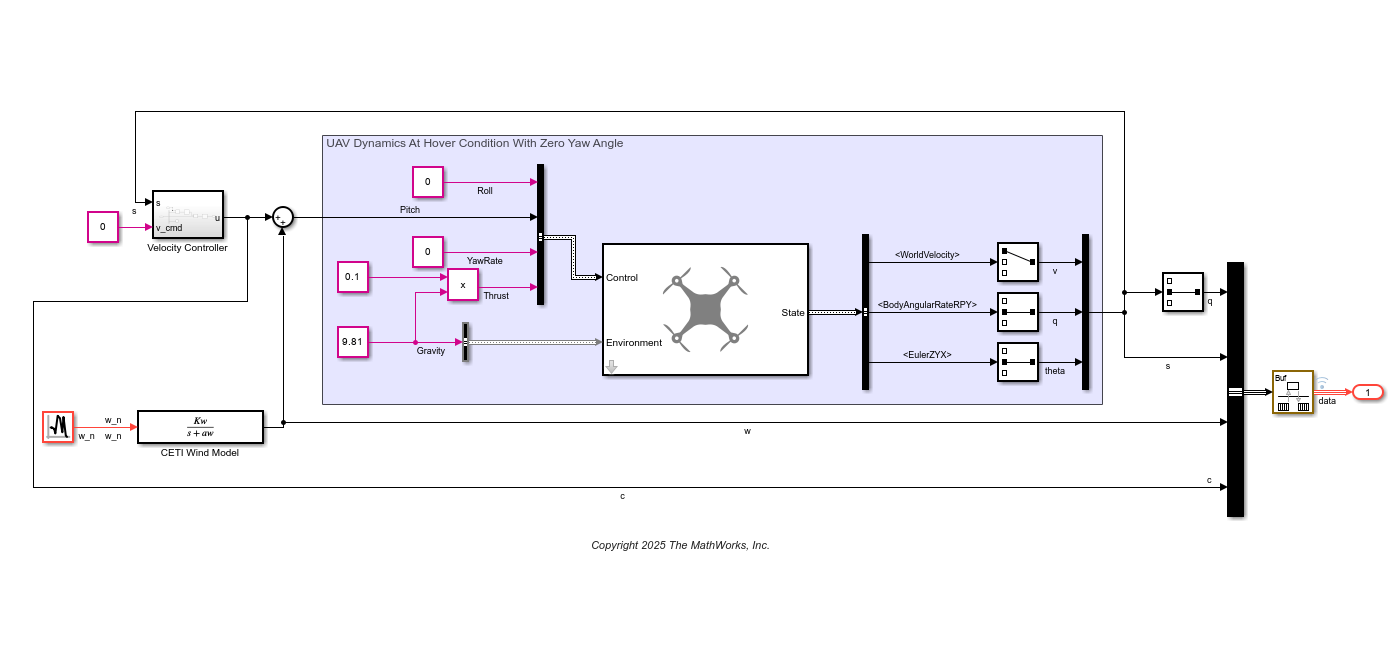The width and height of the screenshot is (1390, 668).
Task: Click the Velocity Controller subsystem block
Action: [187, 215]
